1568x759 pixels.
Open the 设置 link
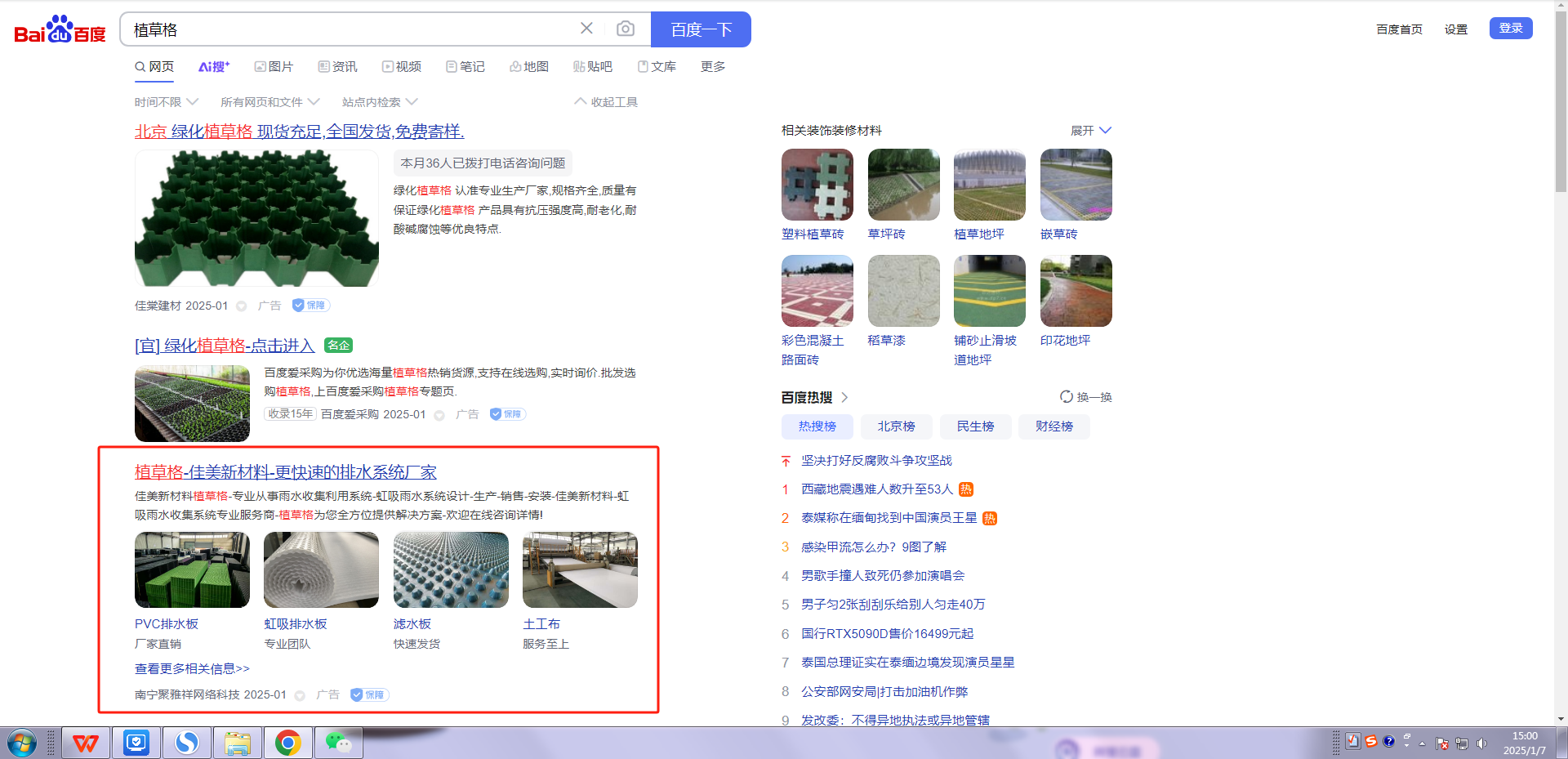[1456, 29]
